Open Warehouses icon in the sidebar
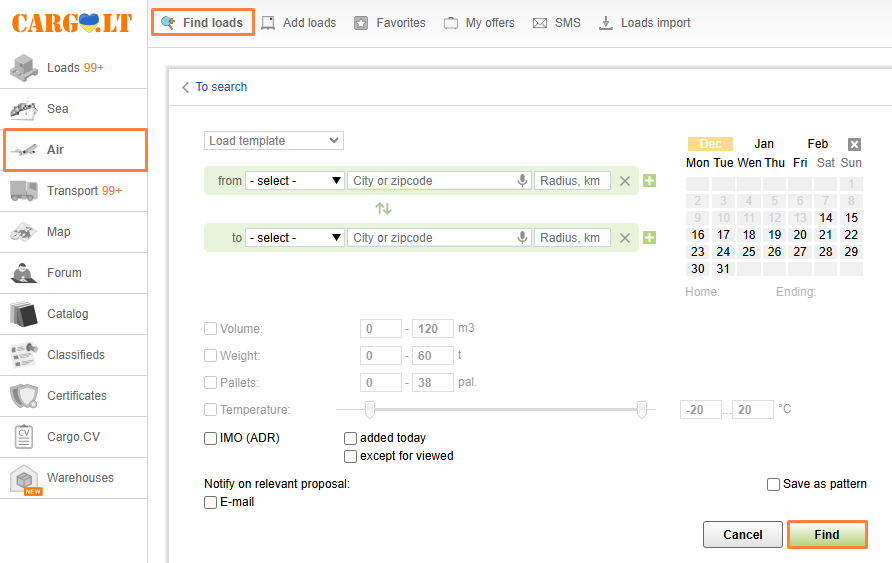Viewport: 892px width, 563px height. 24,479
